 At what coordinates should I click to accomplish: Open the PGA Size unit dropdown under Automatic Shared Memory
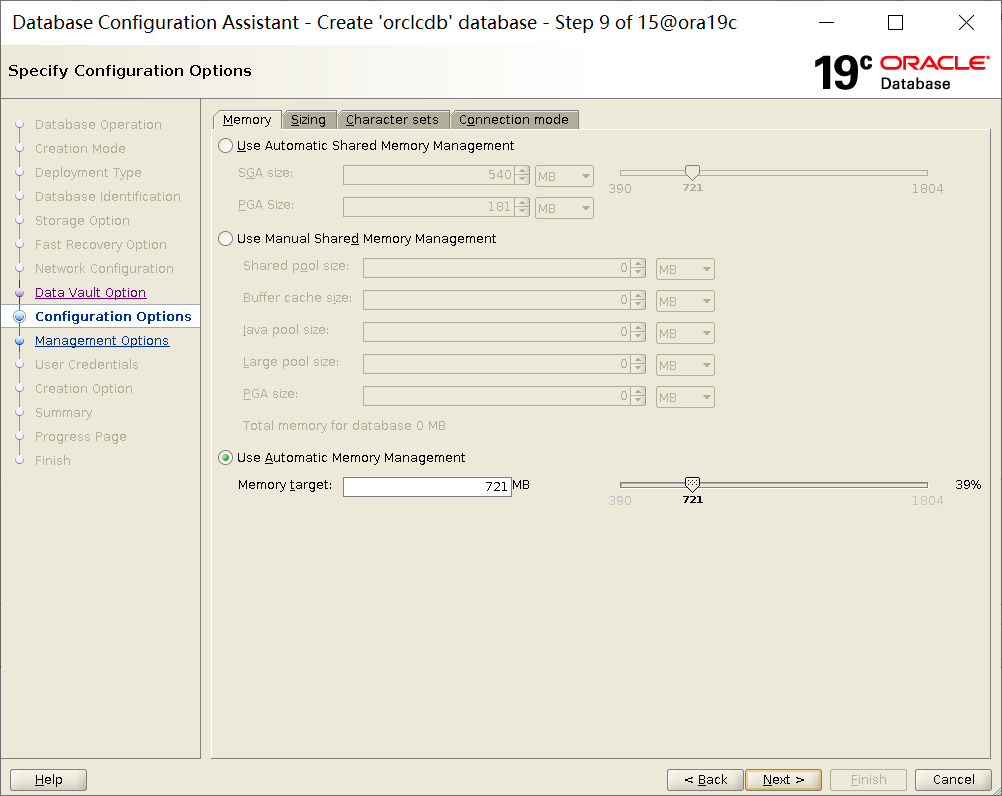[x=564, y=208]
